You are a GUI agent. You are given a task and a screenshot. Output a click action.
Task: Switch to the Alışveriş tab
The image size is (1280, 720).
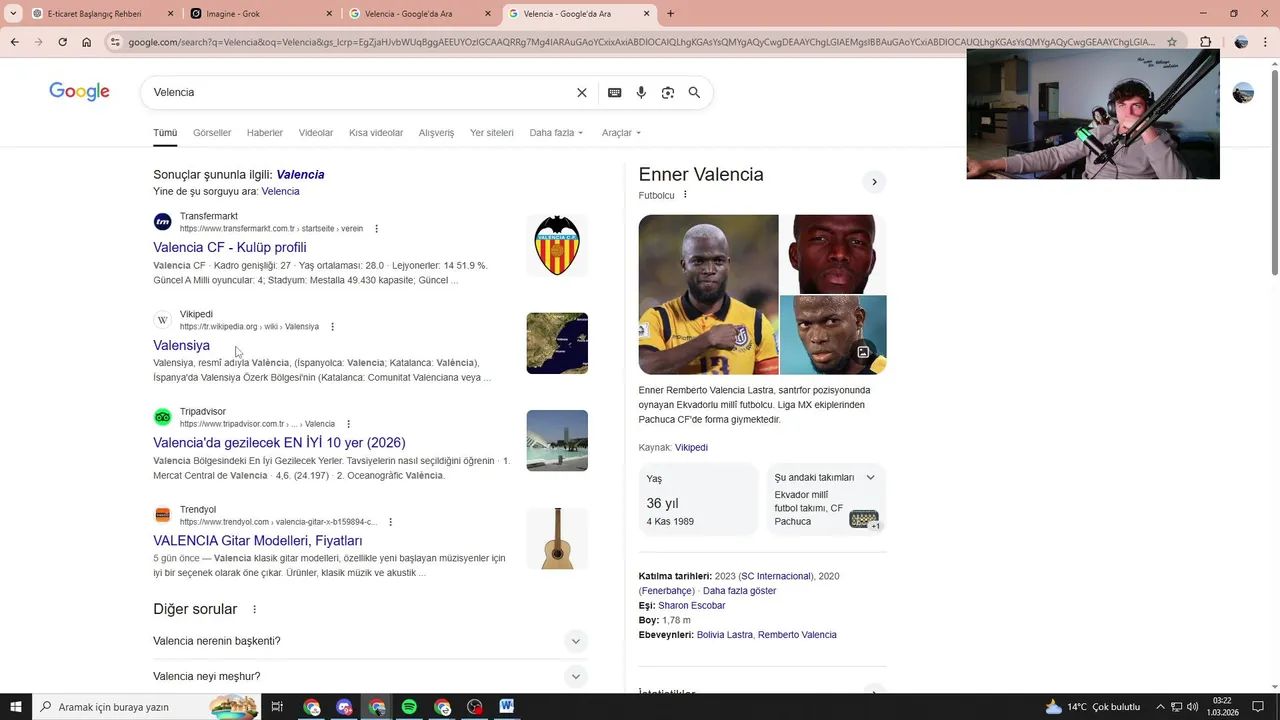pos(436,133)
